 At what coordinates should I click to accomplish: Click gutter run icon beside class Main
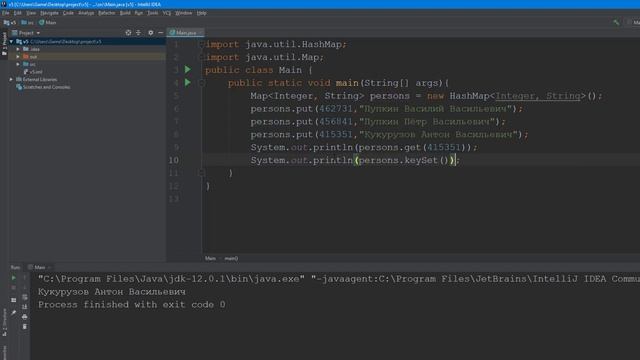point(188,69)
